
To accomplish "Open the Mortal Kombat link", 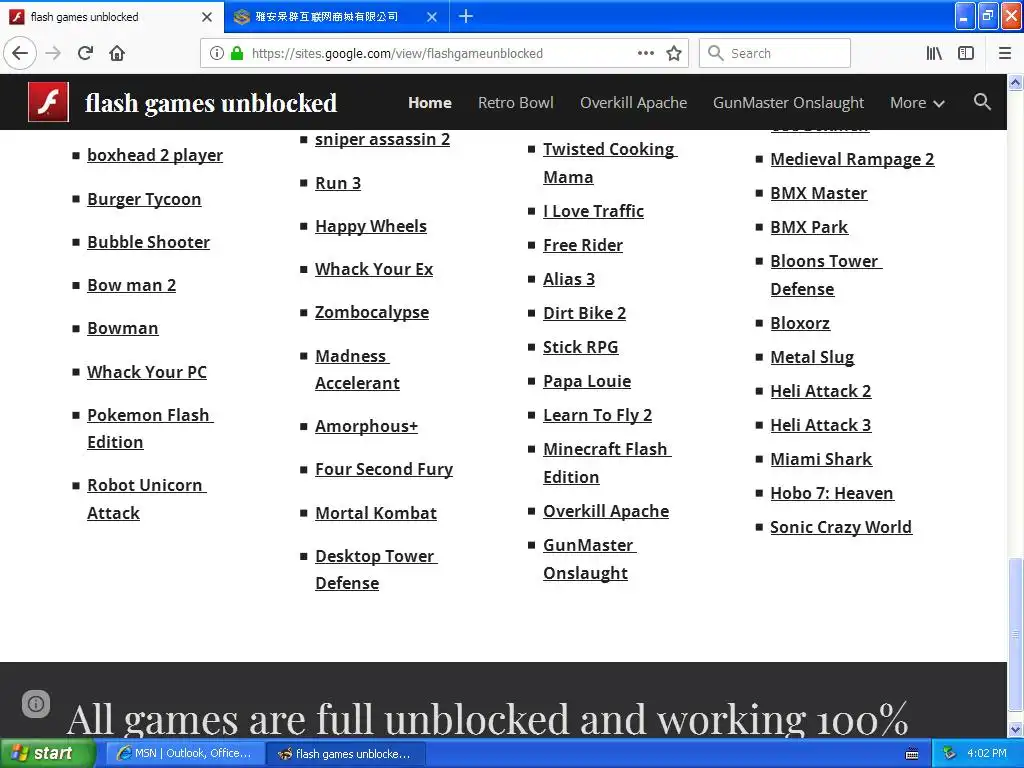I will [376, 513].
